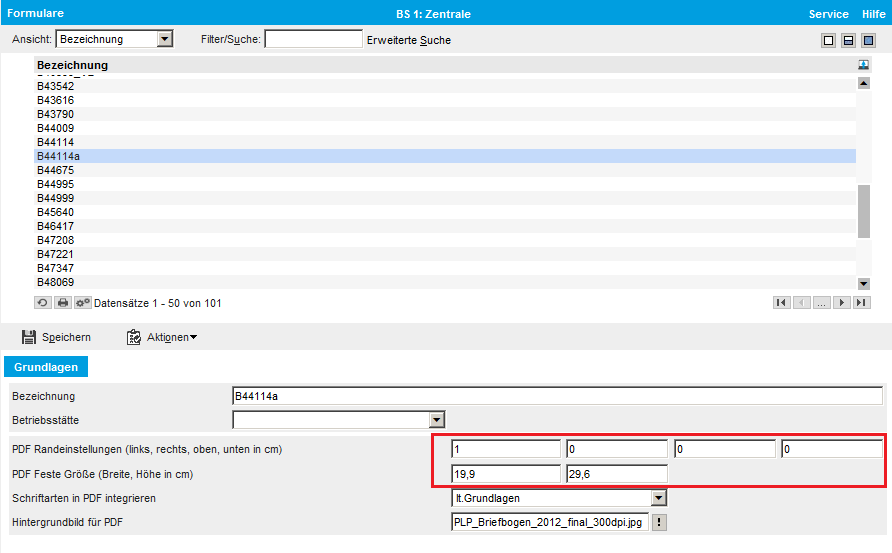Click the list scrollbar down arrow

coord(863,283)
